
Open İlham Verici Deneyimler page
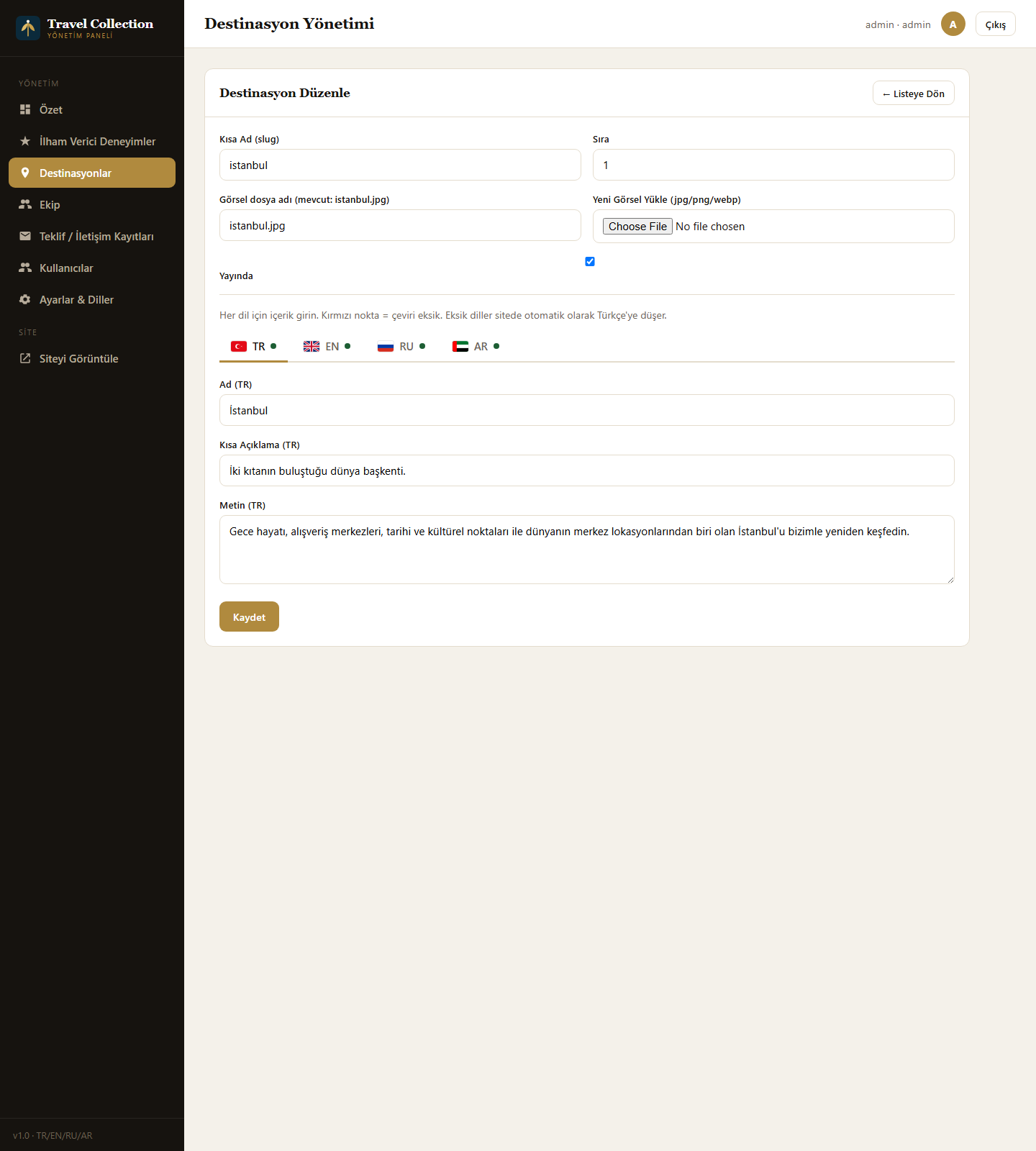(x=92, y=141)
